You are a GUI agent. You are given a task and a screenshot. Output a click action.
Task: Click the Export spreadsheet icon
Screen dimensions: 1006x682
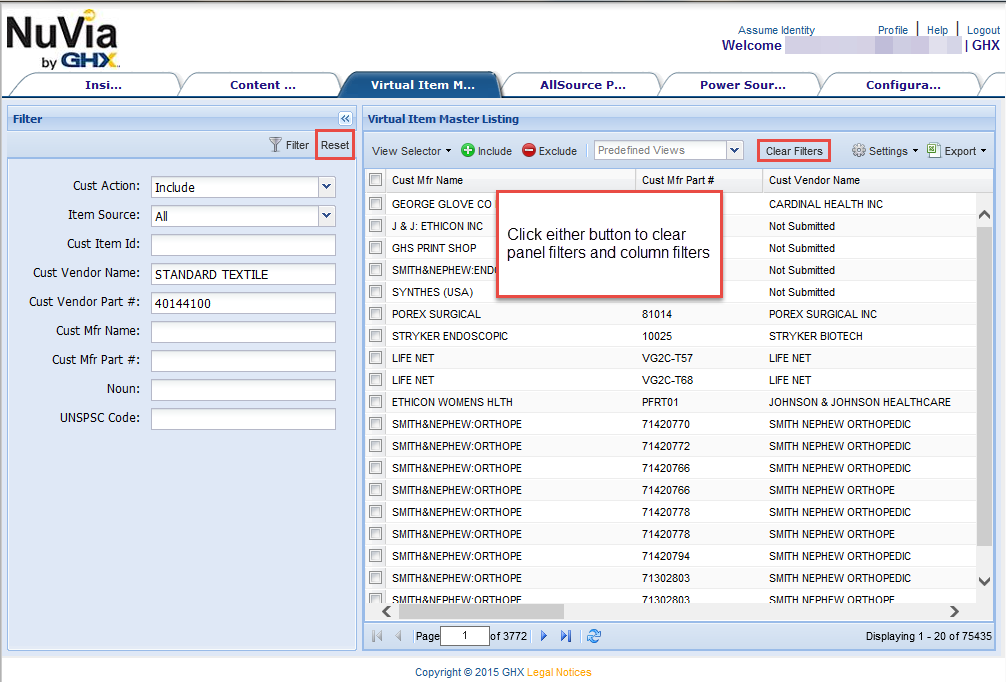click(934, 150)
